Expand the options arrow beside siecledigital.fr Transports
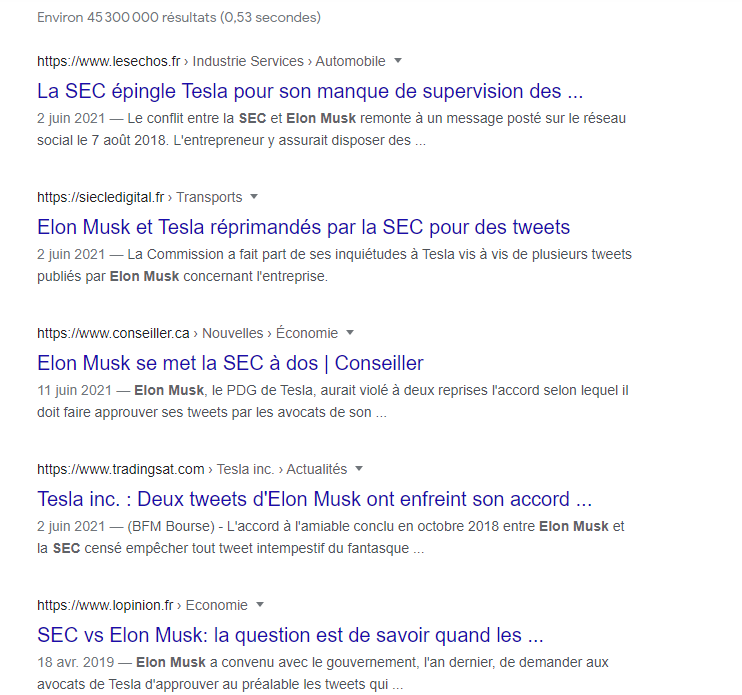Screen dimensions: 742x695 (x=254, y=197)
